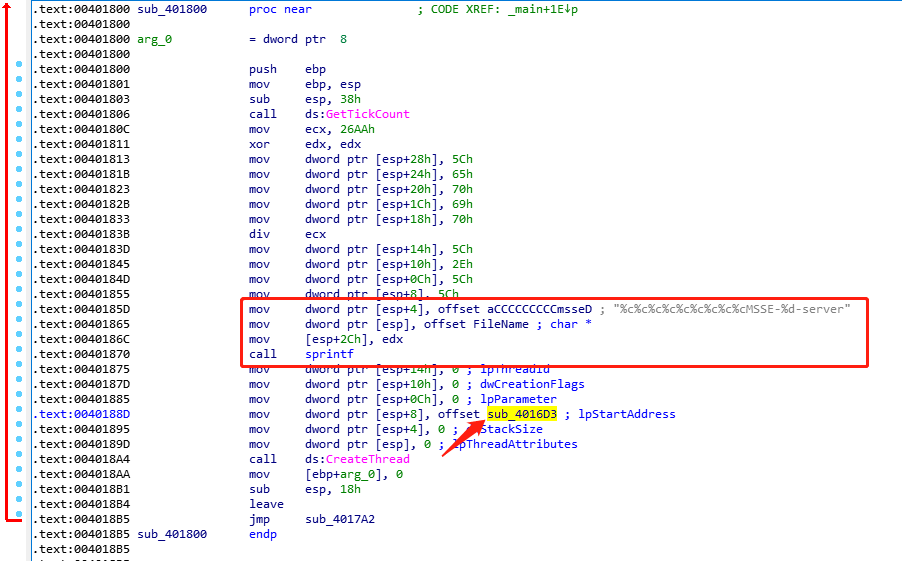Click the arg_0 stack variable definition

point(155,39)
